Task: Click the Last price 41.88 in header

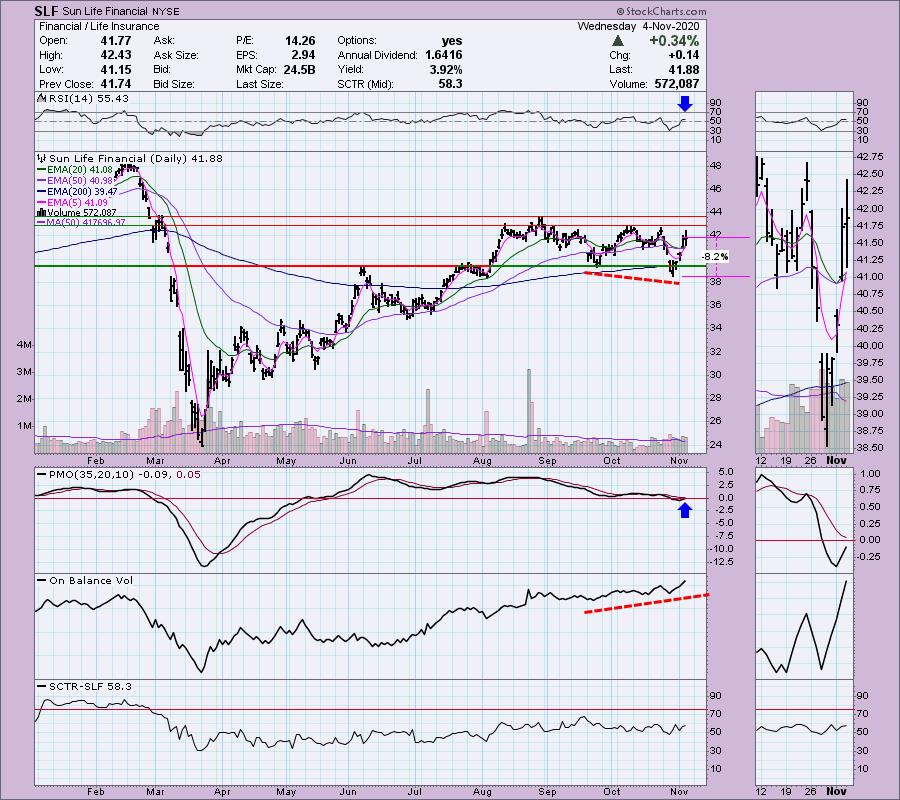Action: pyautogui.click(x=684, y=69)
